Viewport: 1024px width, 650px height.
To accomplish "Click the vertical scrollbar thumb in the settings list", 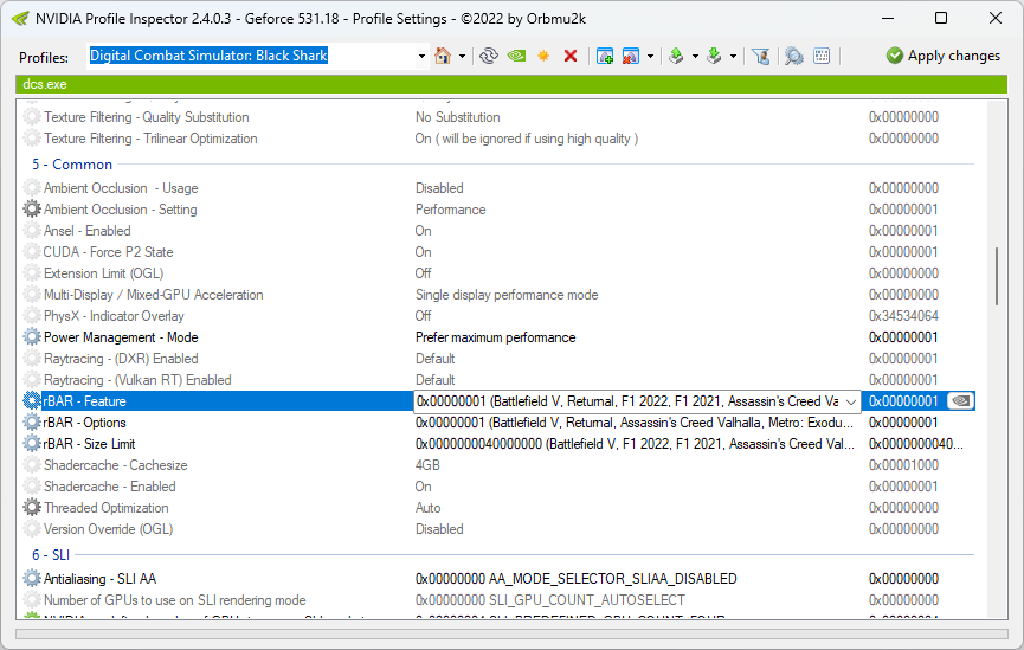I will (997, 275).
